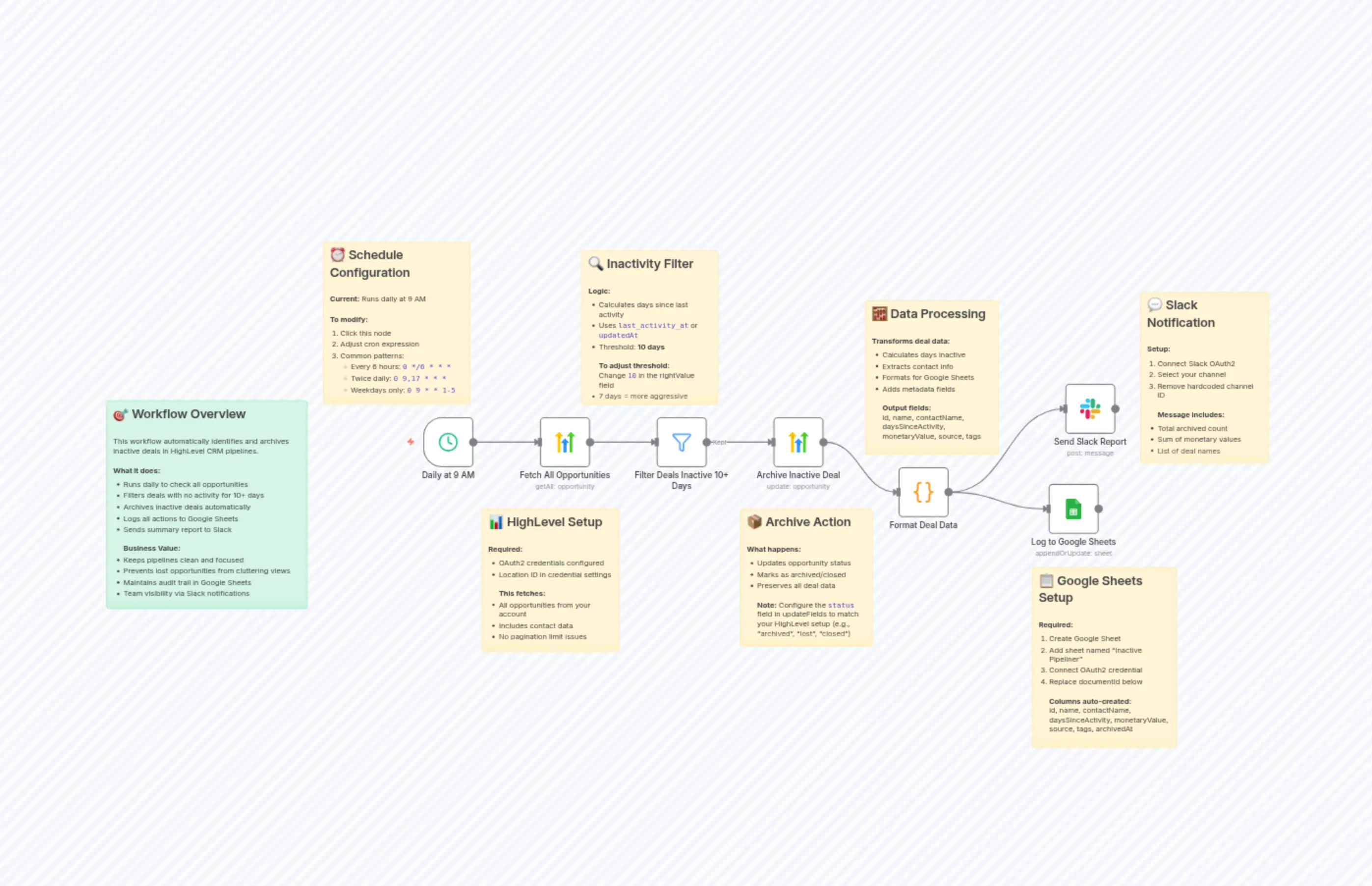Click the Schedule Configuration sticky note

396,322
